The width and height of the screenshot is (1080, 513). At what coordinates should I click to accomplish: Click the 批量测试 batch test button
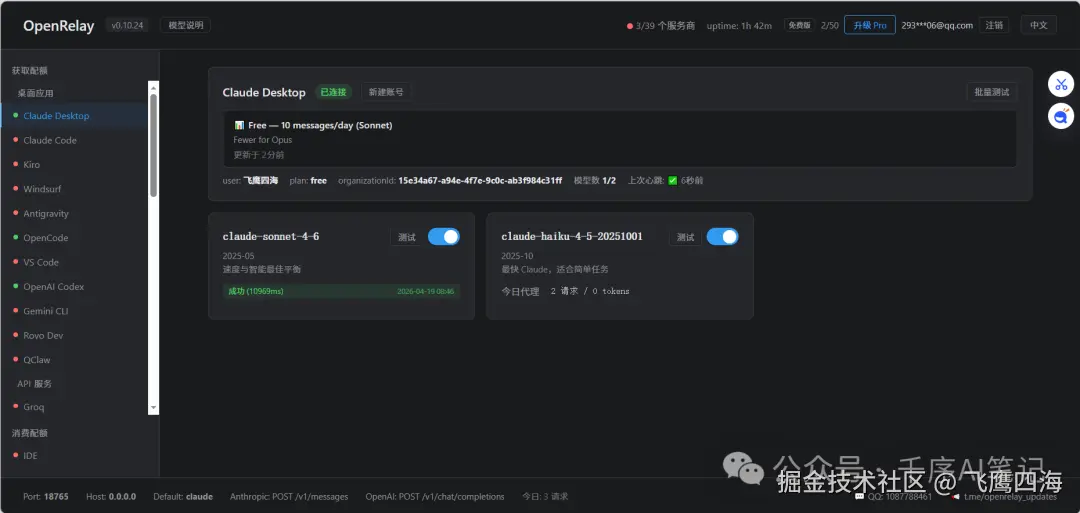click(x=992, y=92)
